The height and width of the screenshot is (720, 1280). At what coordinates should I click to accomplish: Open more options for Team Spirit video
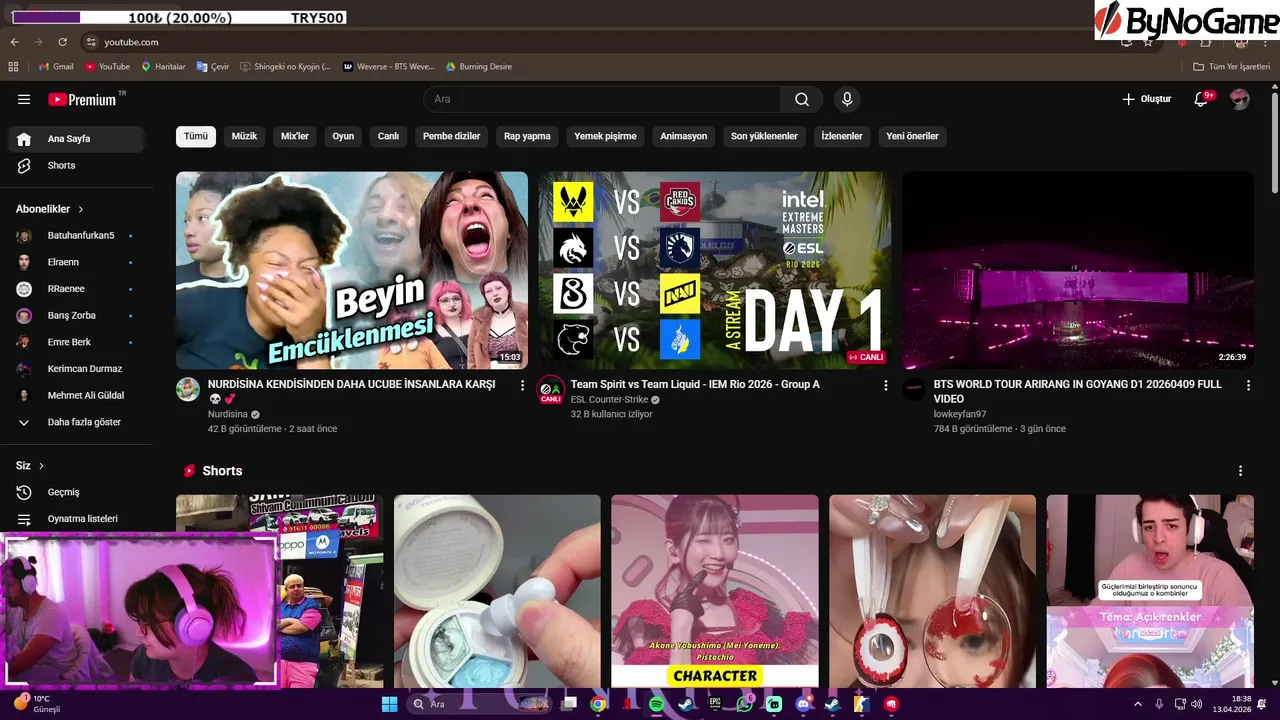885,385
